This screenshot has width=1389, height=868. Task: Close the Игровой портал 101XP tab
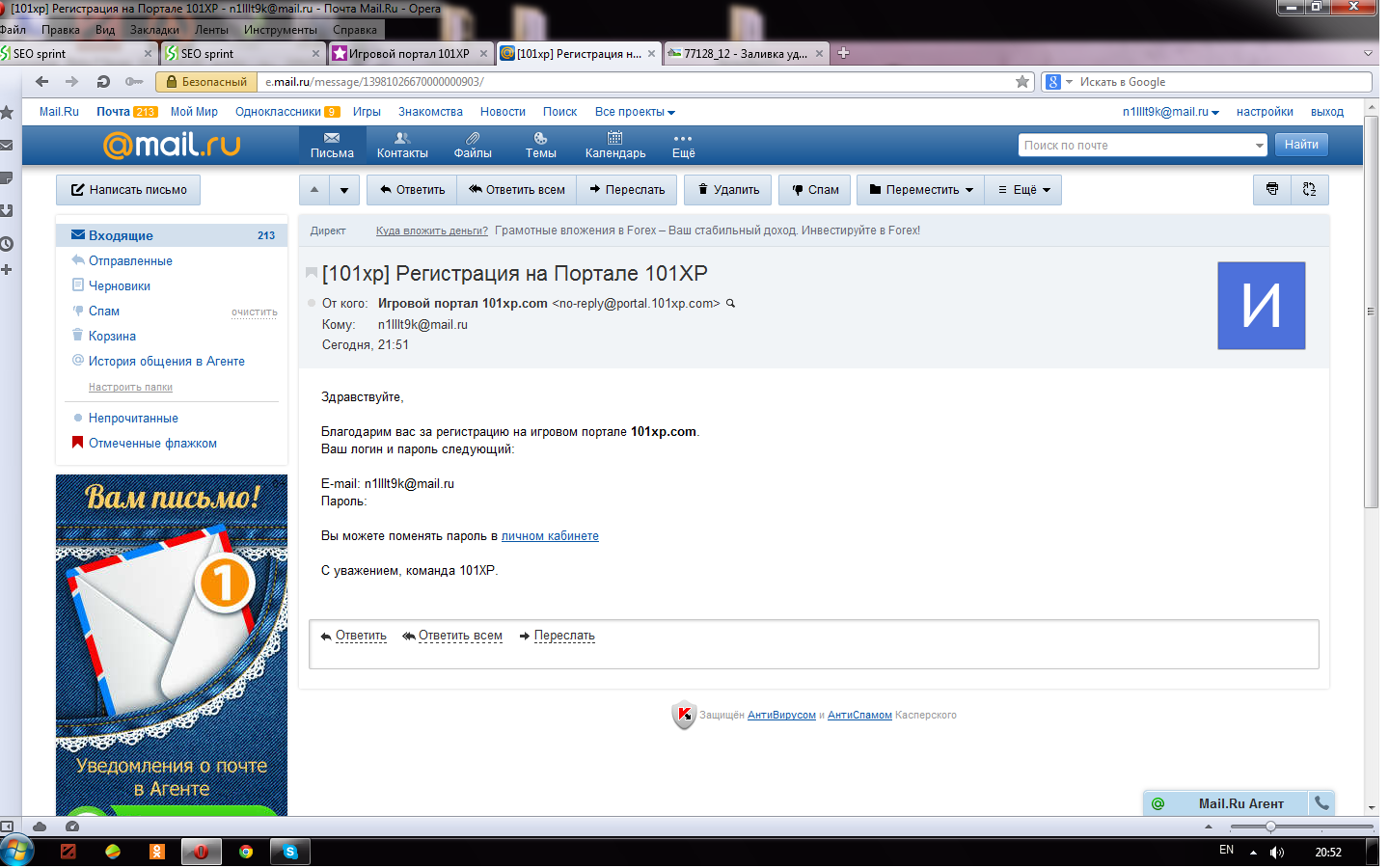(484, 54)
